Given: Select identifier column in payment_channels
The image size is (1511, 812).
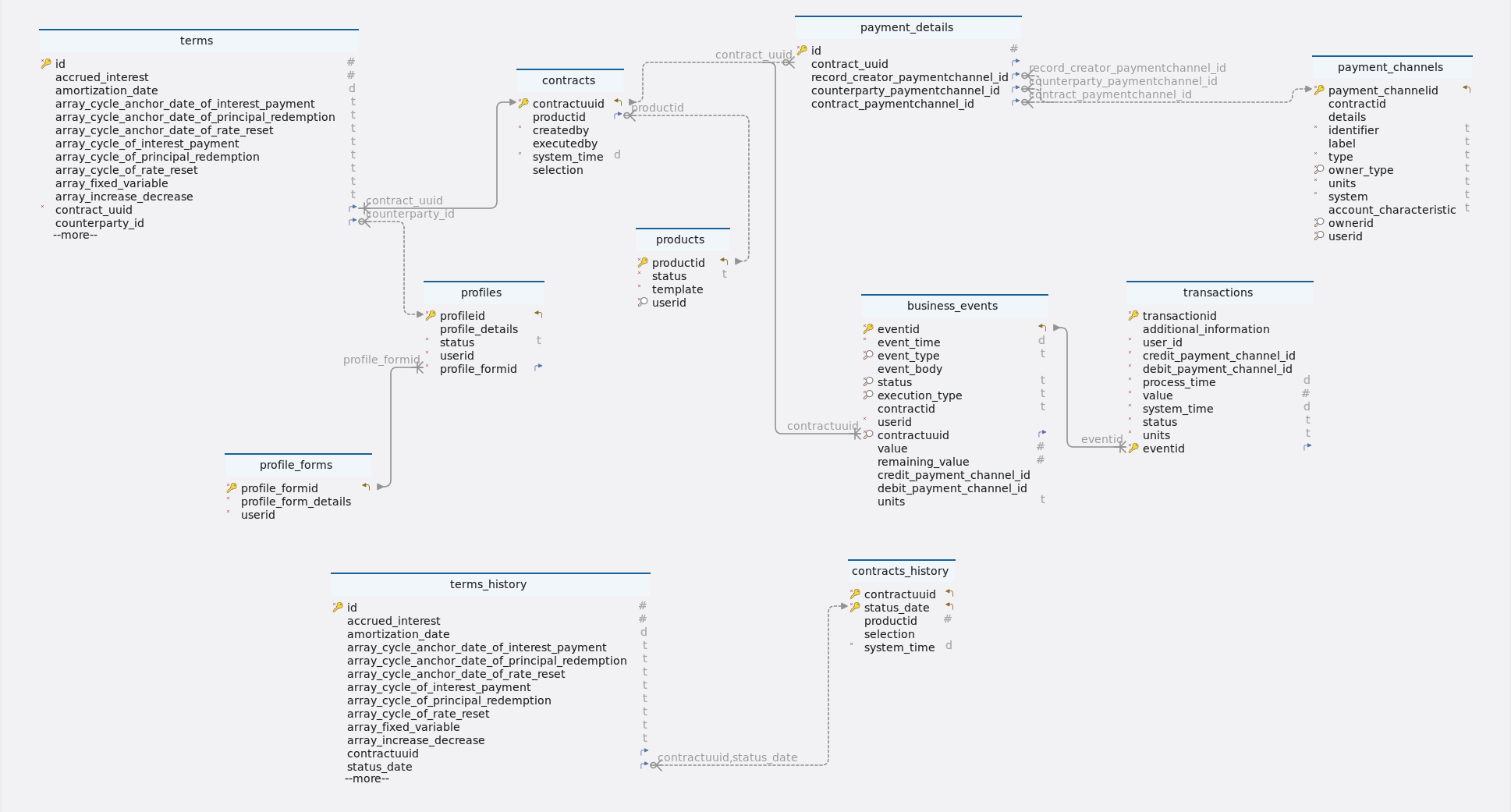Looking at the screenshot, I should (1353, 131).
